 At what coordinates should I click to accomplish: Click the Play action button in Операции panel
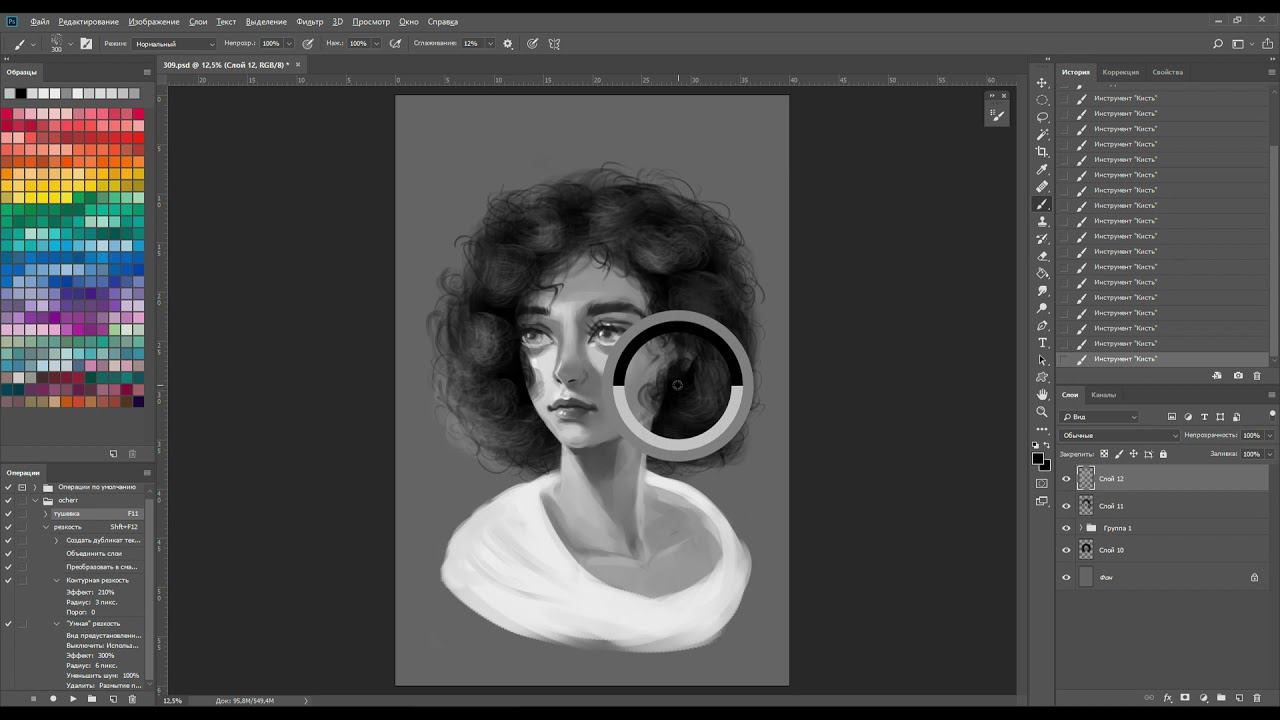(73, 699)
